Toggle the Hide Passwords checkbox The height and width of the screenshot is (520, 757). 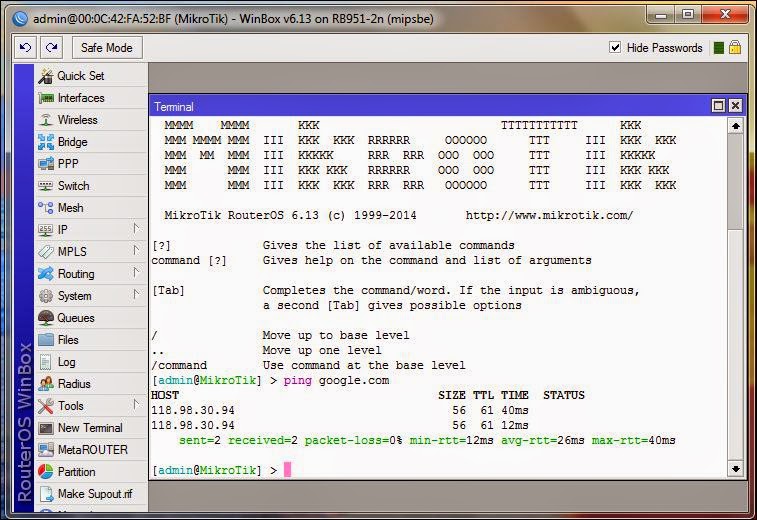coord(615,47)
